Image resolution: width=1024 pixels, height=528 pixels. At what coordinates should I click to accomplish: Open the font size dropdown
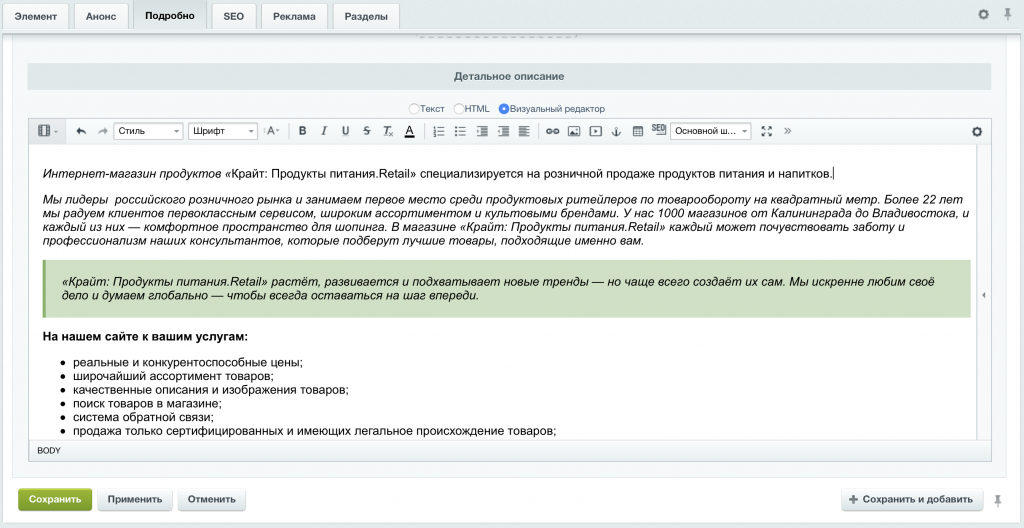pyautogui.click(x=272, y=131)
